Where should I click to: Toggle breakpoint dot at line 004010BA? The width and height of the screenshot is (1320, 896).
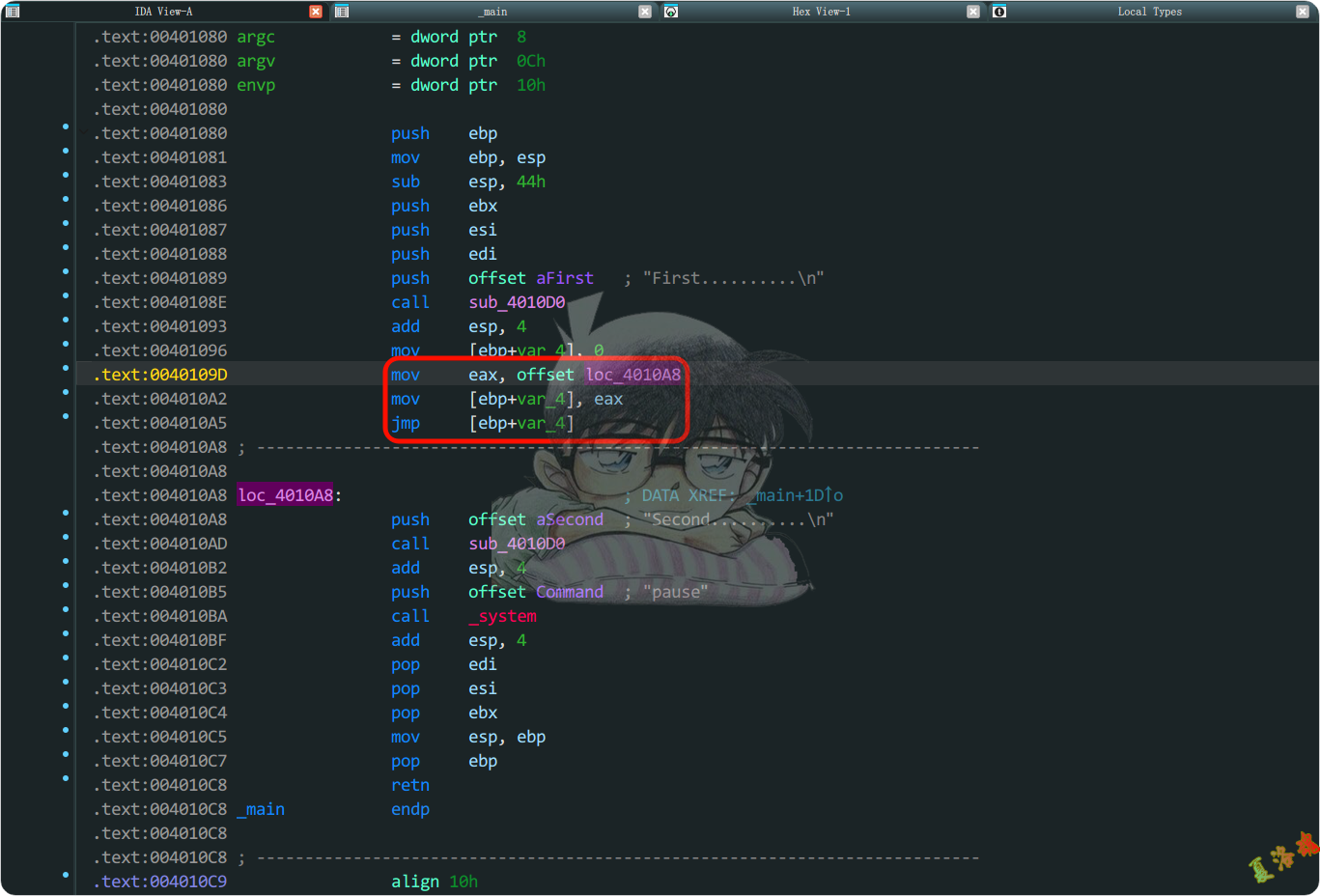tap(66, 609)
